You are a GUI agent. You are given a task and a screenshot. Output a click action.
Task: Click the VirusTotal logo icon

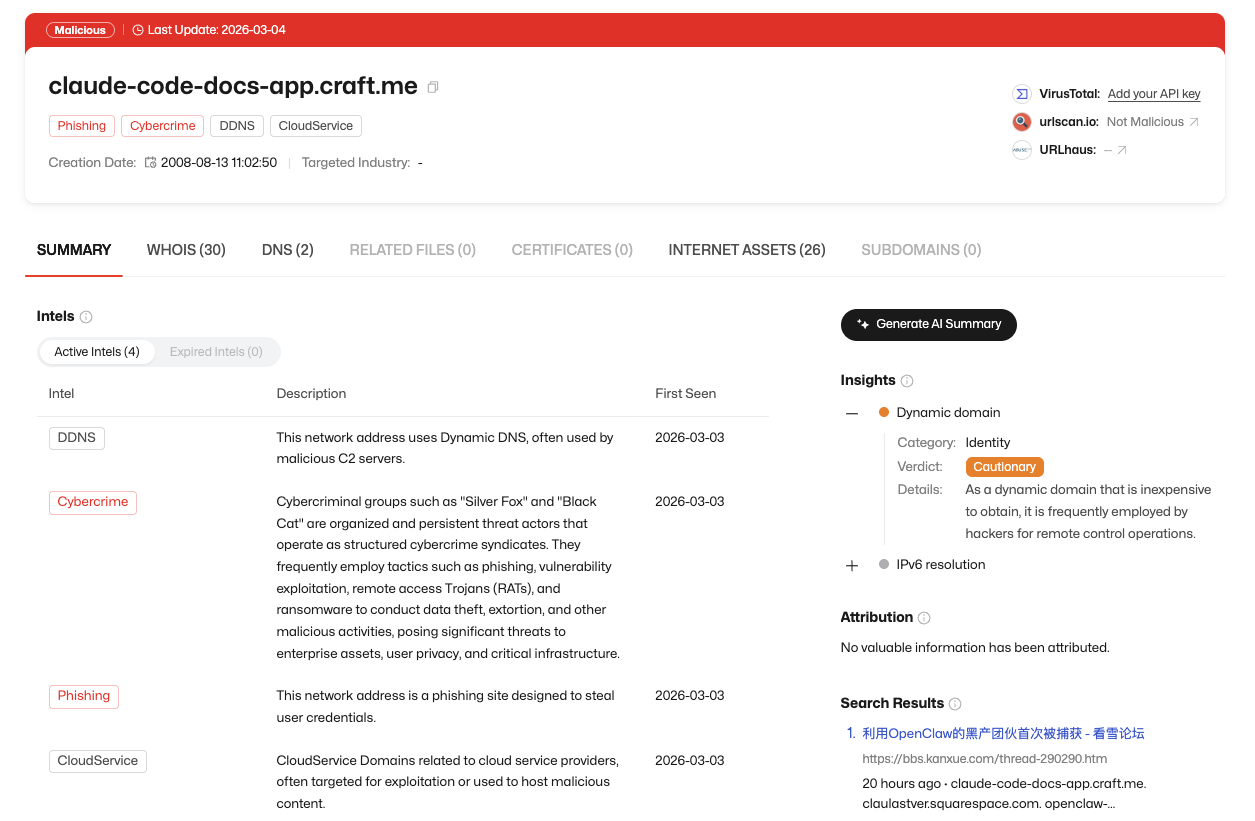click(1021, 94)
